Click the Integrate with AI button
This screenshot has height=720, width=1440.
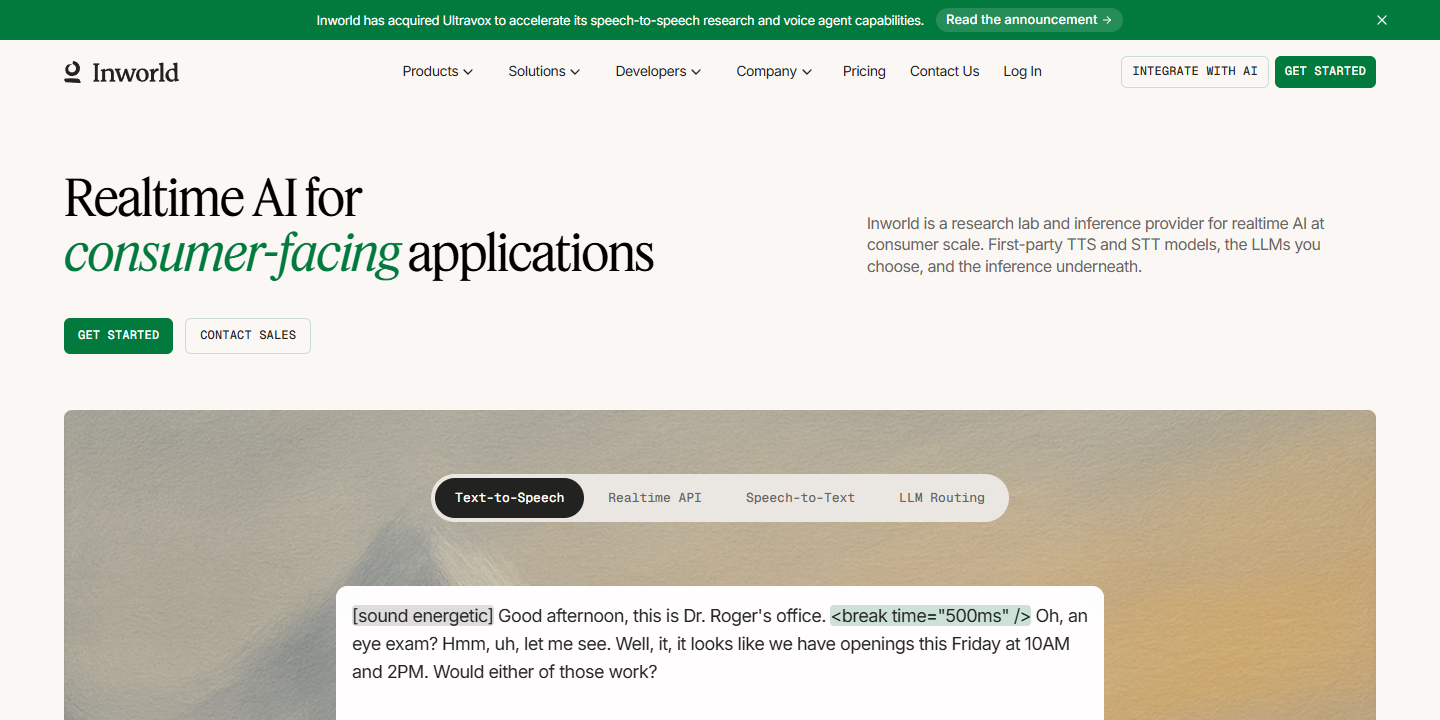click(1195, 72)
